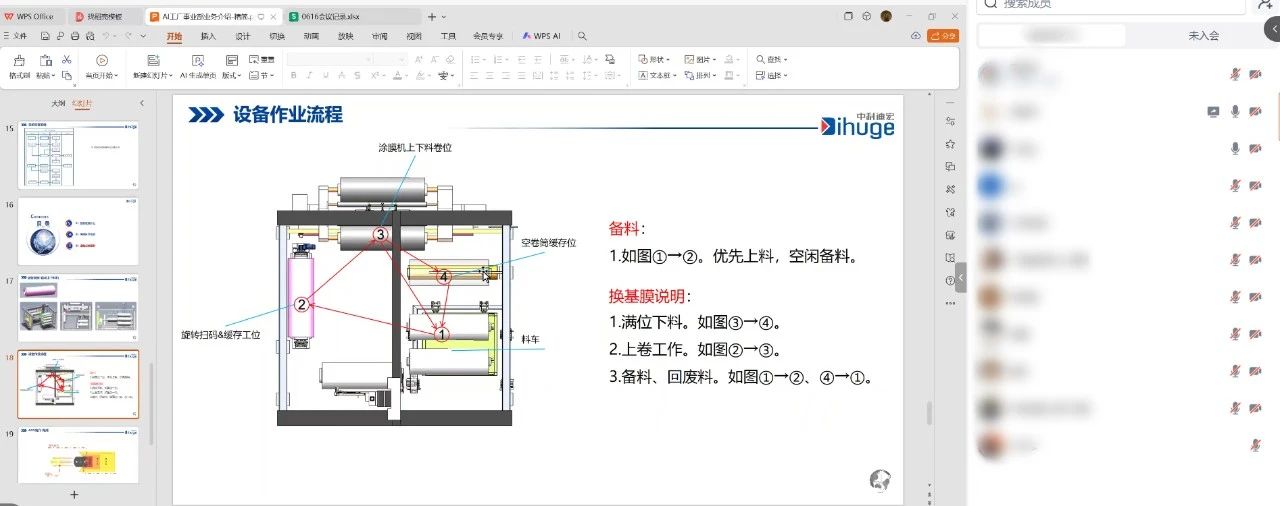Click the Cut scissors icon
This screenshot has height=506, width=1280.
click(x=67, y=60)
